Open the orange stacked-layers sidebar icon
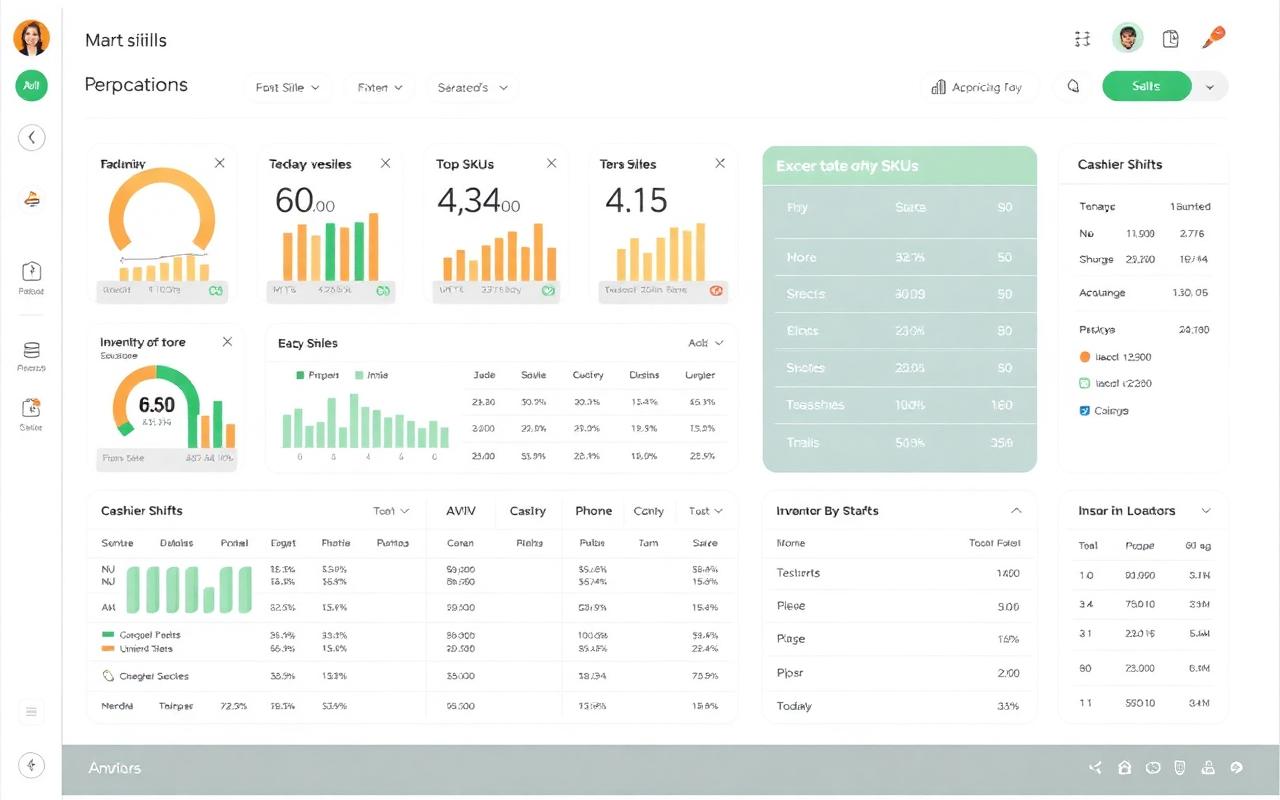 click(x=32, y=199)
